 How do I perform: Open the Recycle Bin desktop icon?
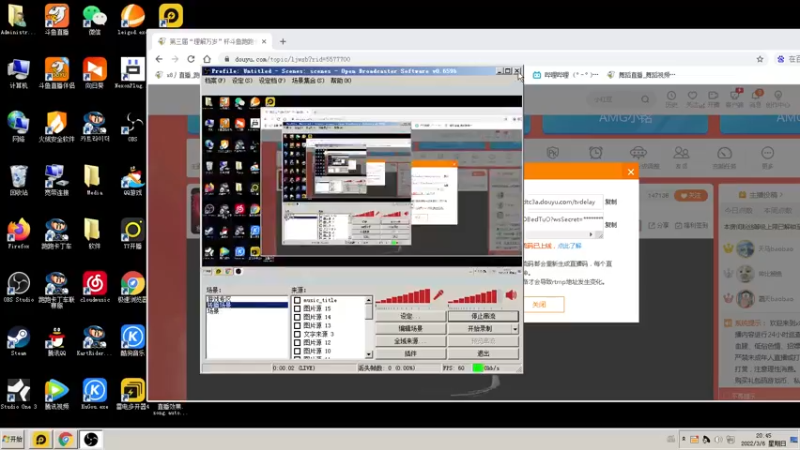click(18, 180)
